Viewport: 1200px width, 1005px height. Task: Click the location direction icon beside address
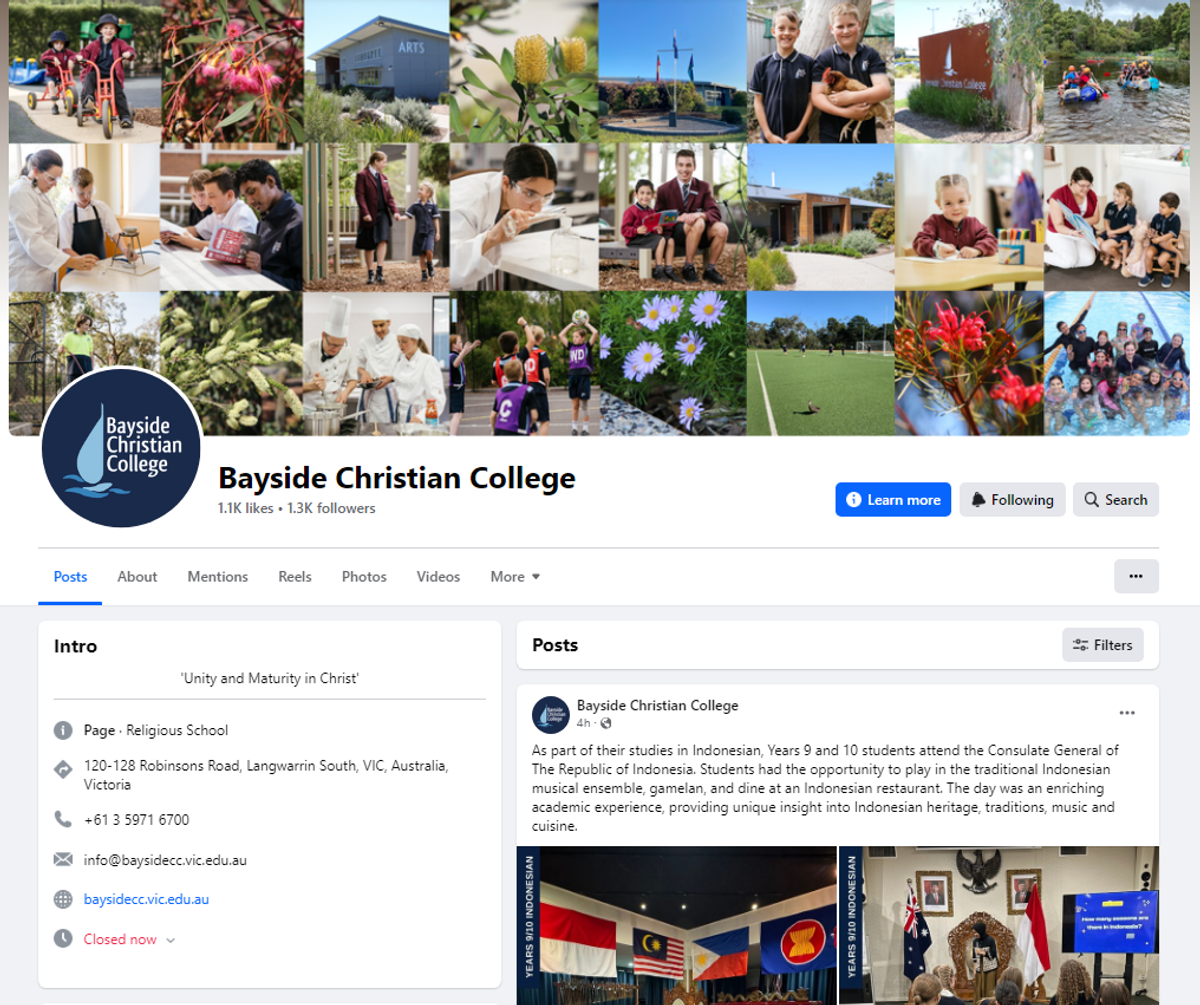point(63,769)
